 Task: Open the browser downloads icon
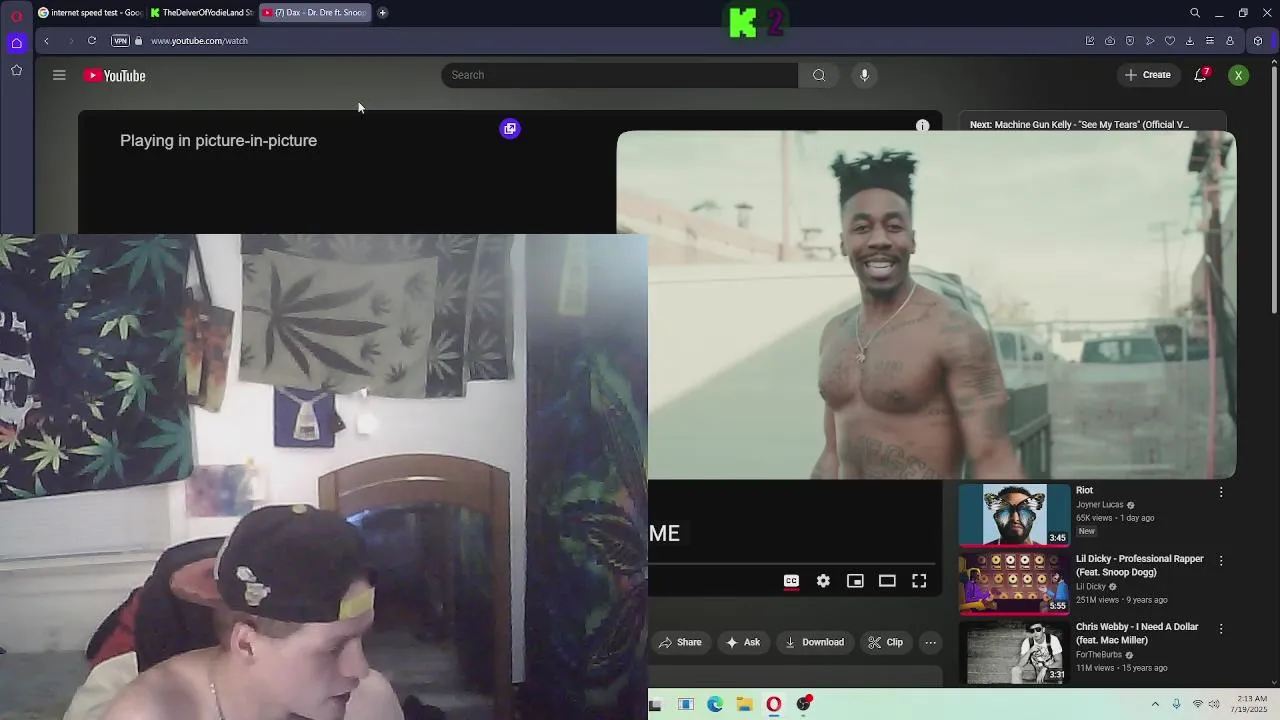click(x=1190, y=41)
